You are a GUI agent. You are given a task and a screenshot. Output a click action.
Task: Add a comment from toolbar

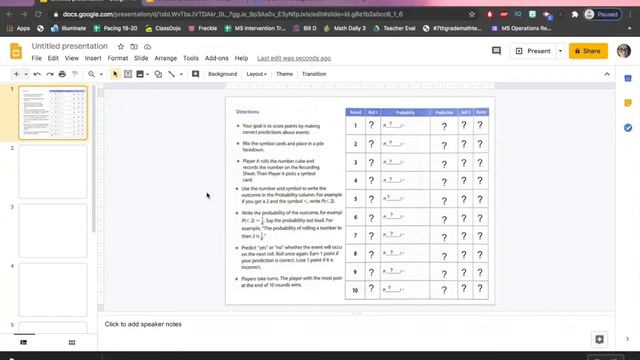196,74
